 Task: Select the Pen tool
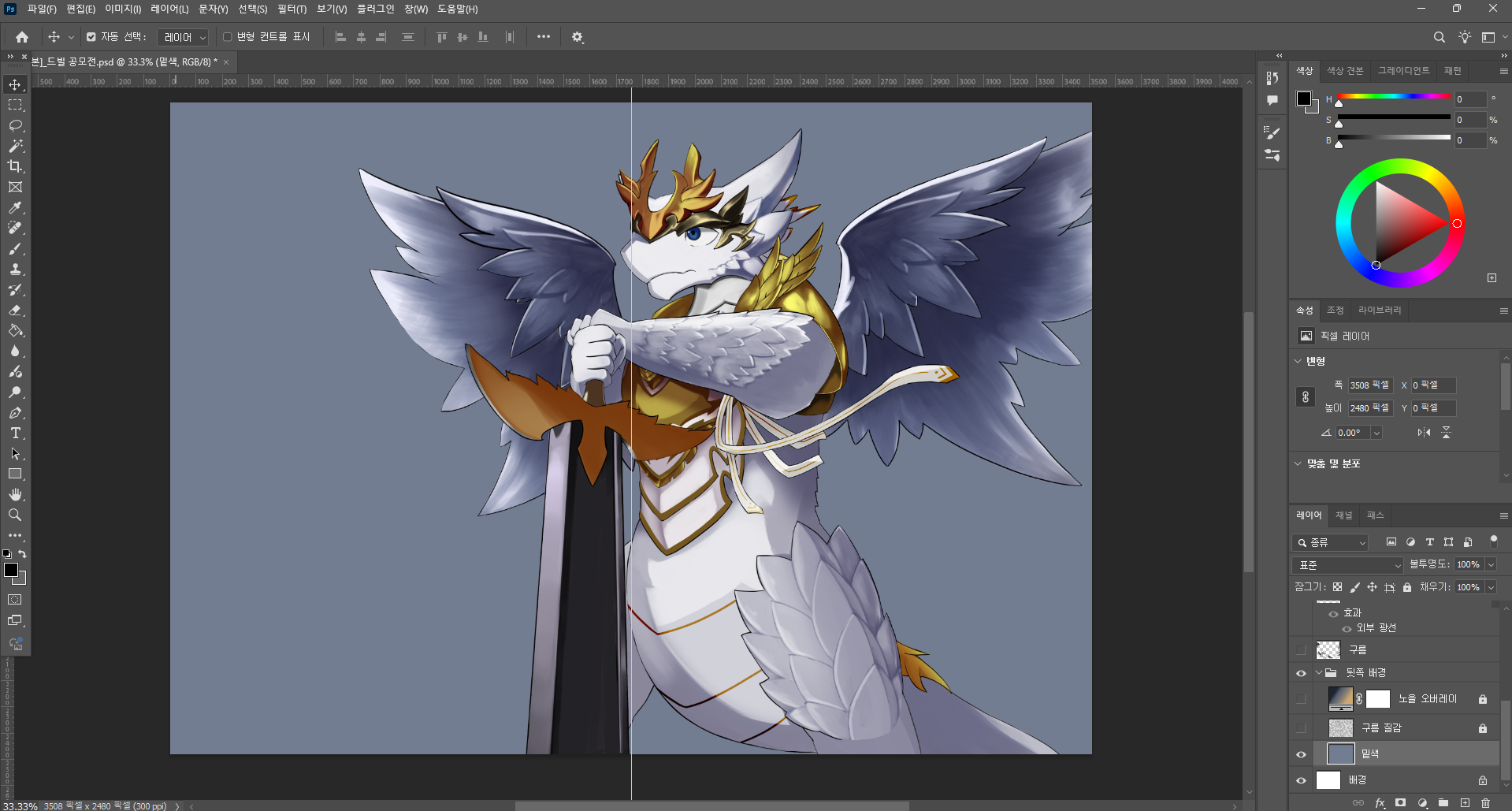(15, 412)
